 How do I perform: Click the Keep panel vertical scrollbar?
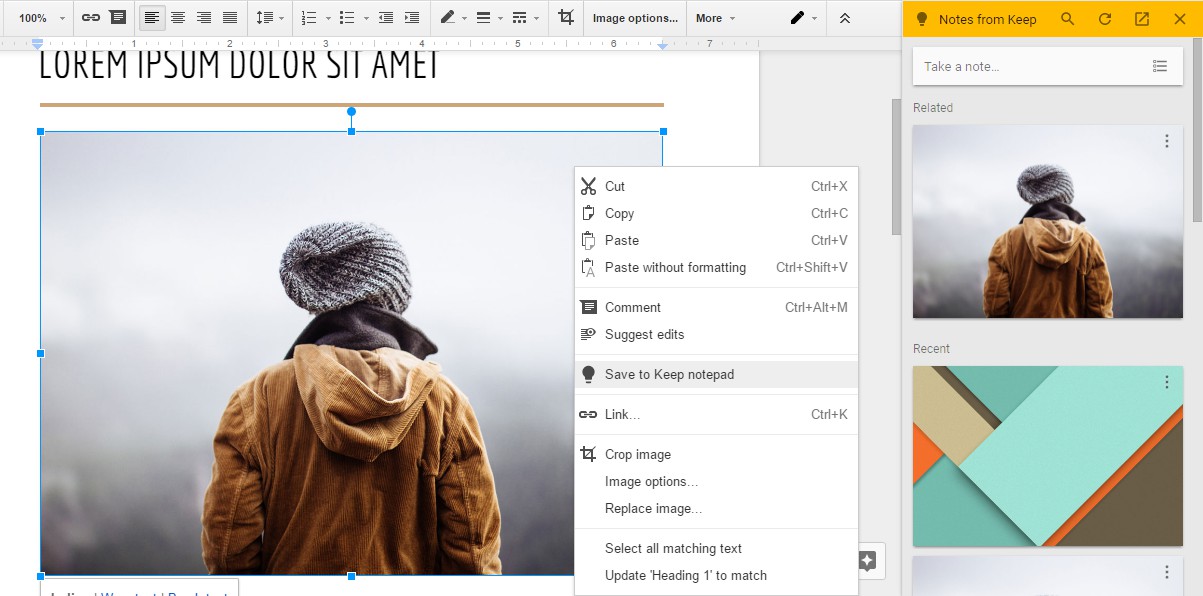pyautogui.click(x=1197, y=128)
